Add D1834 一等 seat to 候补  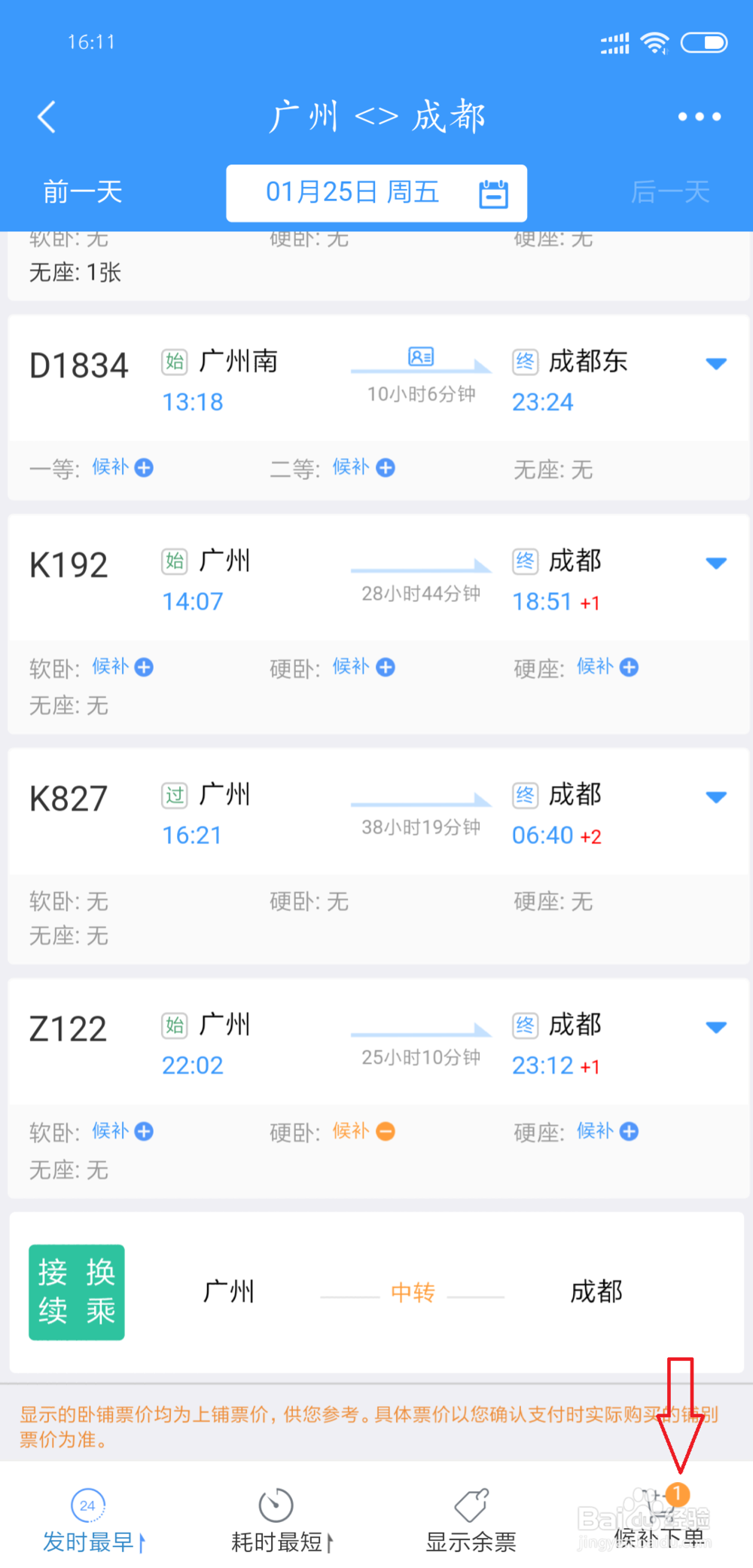144,468
